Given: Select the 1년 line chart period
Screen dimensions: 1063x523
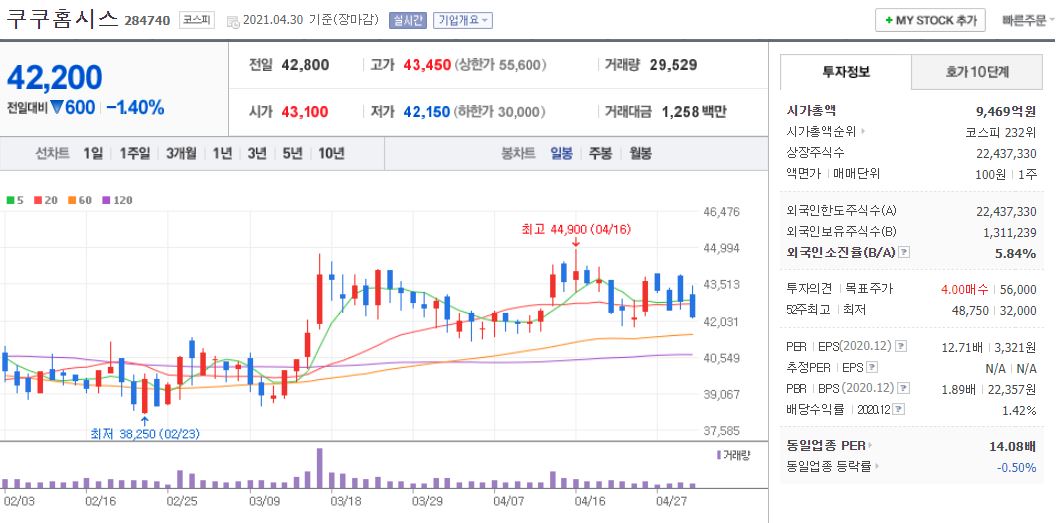Looking at the screenshot, I should (x=222, y=153).
